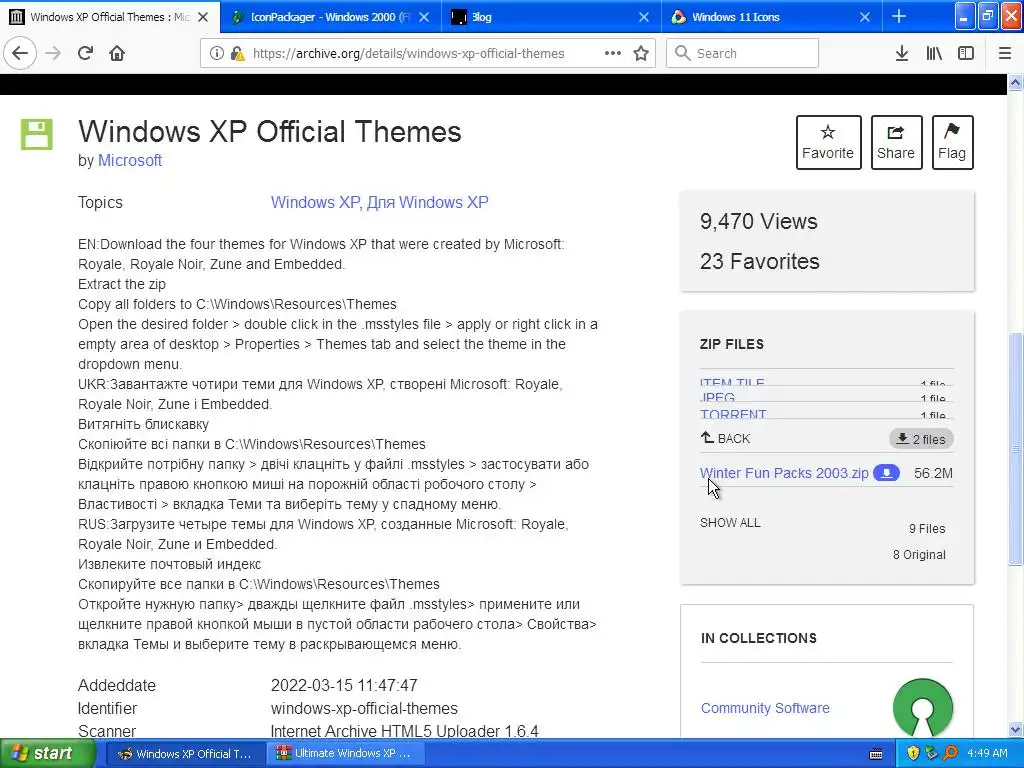Open the Windows XP topic link

click(314, 202)
